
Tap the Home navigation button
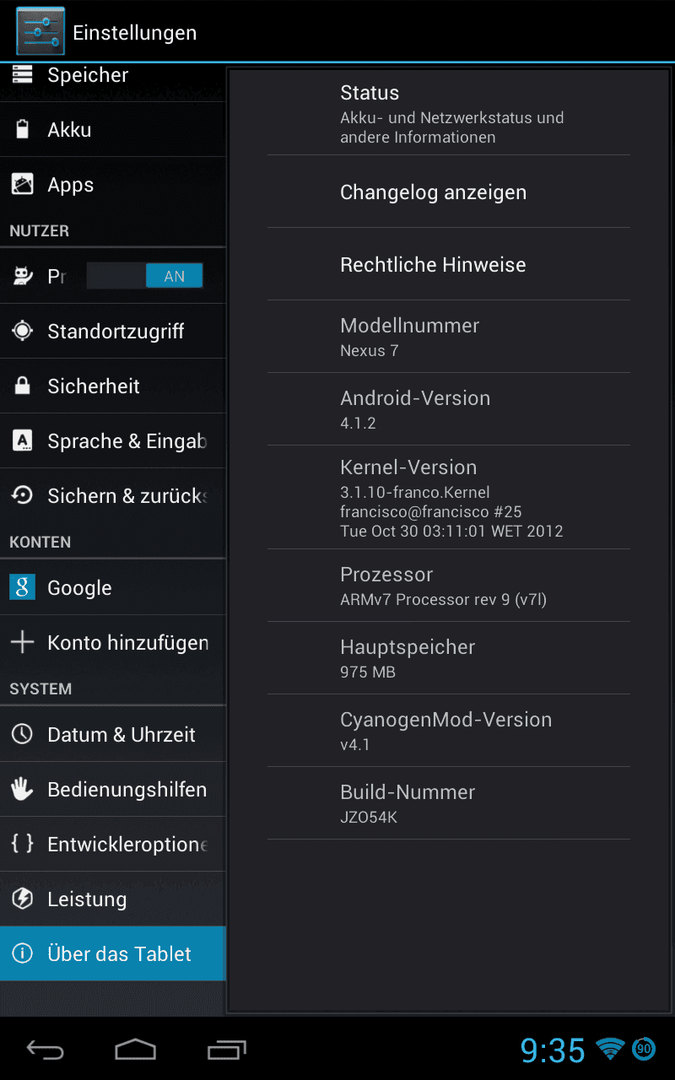136,1050
